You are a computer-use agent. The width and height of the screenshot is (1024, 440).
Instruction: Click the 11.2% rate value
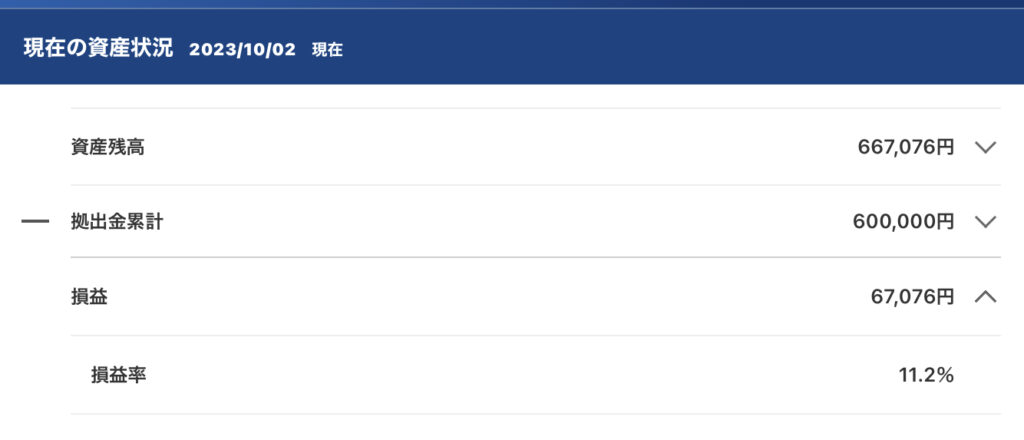[926, 375]
